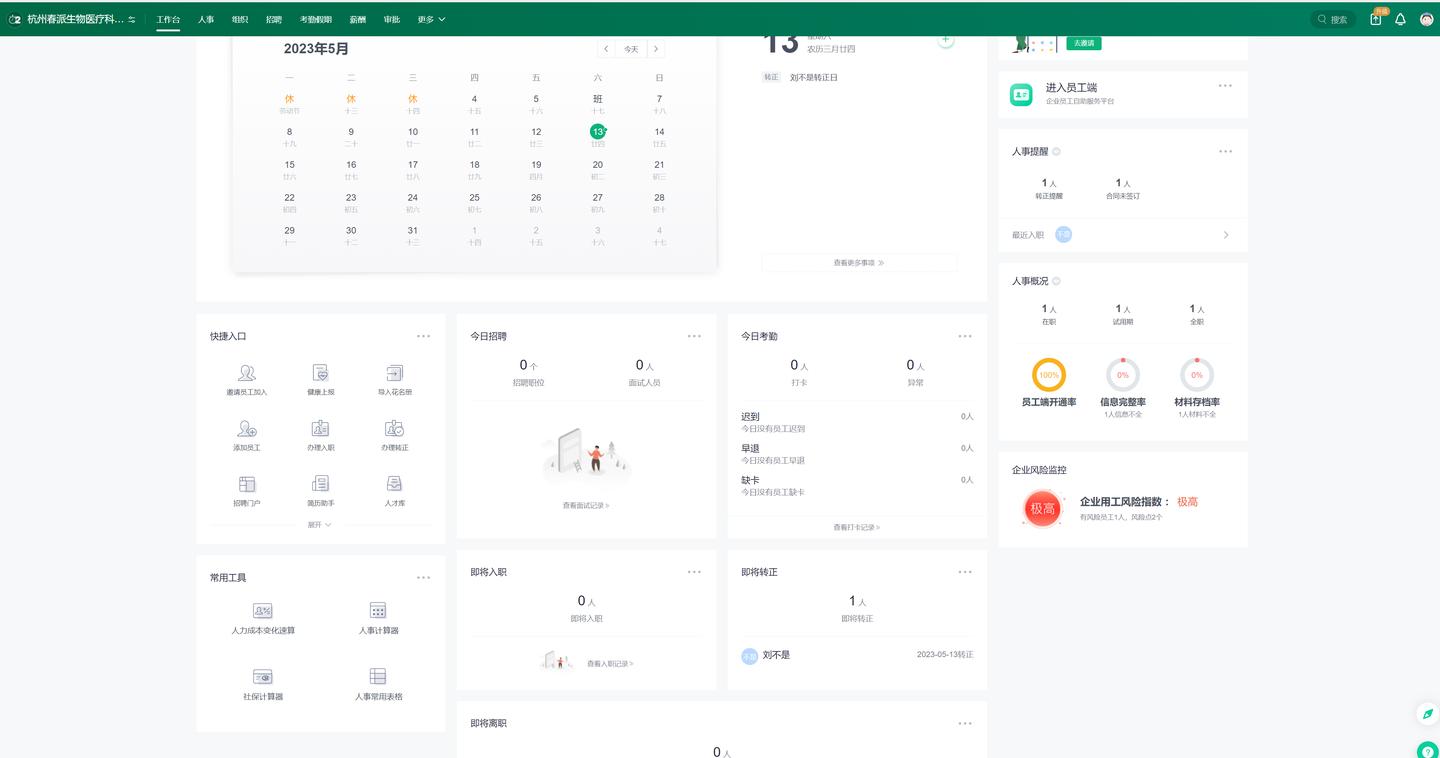
Task: Open the 即将入职 card options menu
Action: 694,572
